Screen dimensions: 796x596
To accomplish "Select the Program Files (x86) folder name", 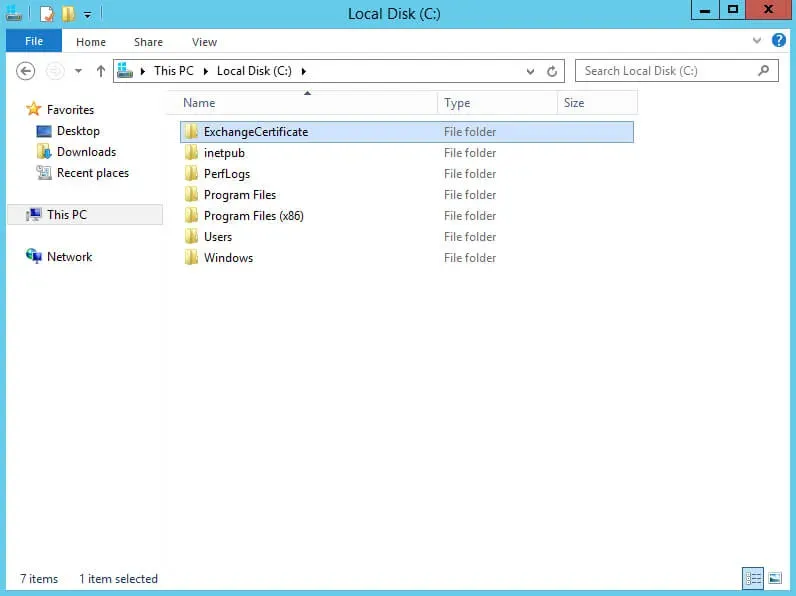I will (253, 216).
